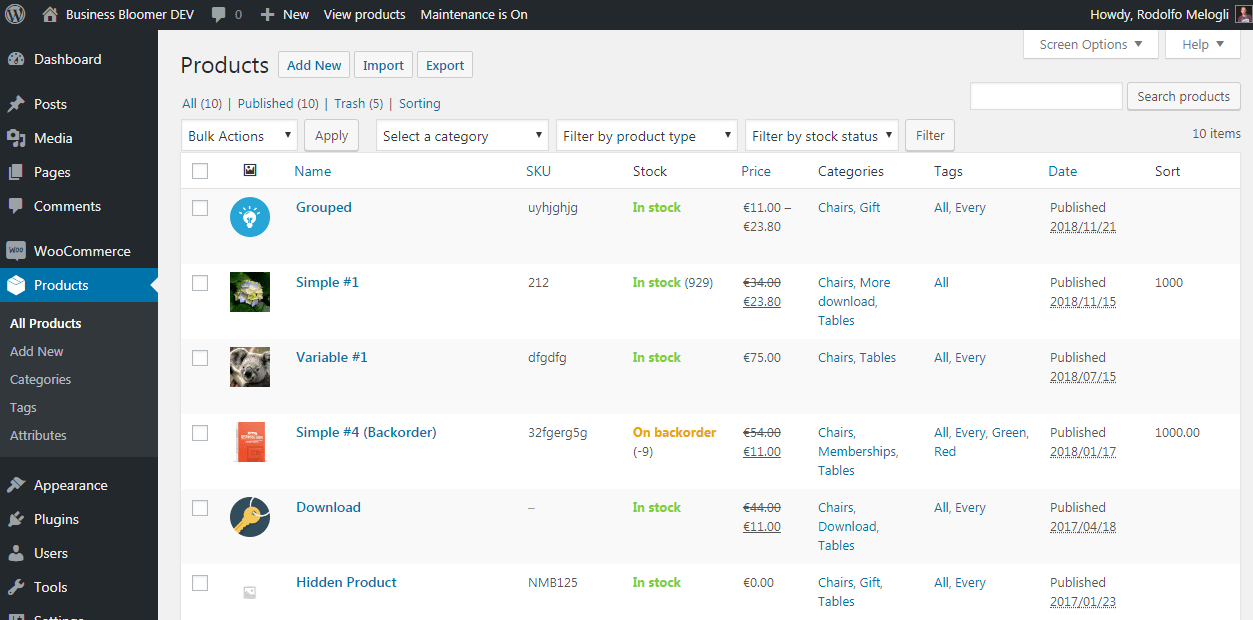
Task: Open the Trash (5) filter link
Action: point(358,103)
